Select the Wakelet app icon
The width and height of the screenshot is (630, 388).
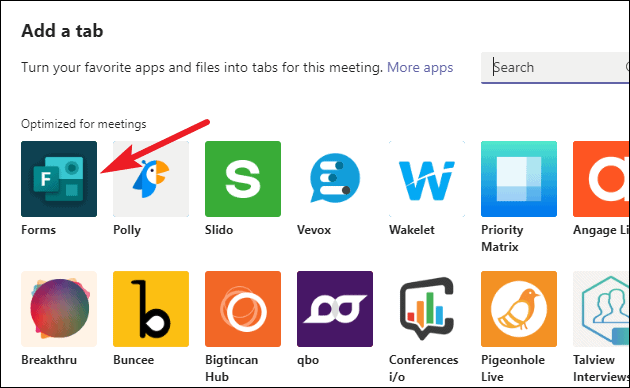(427, 179)
